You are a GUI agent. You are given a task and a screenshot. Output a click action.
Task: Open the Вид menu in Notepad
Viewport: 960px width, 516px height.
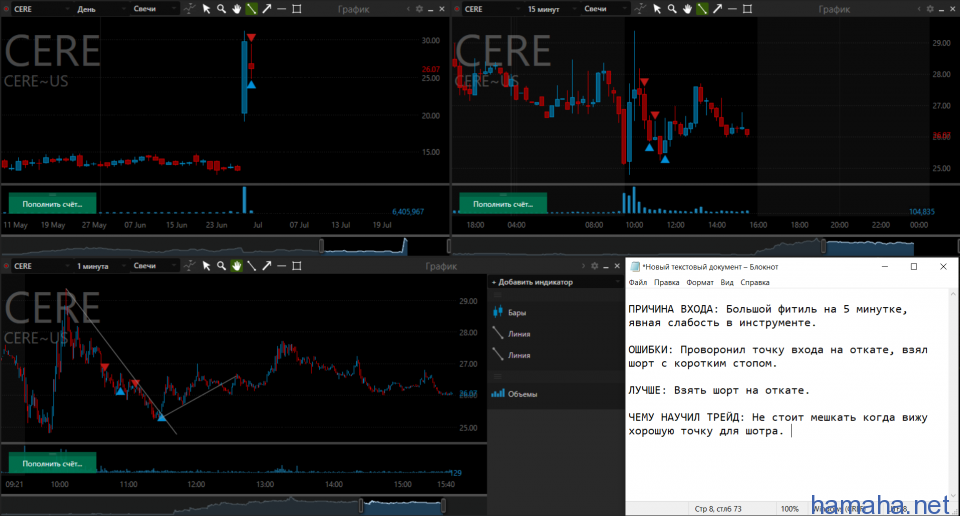pyautogui.click(x=727, y=283)
